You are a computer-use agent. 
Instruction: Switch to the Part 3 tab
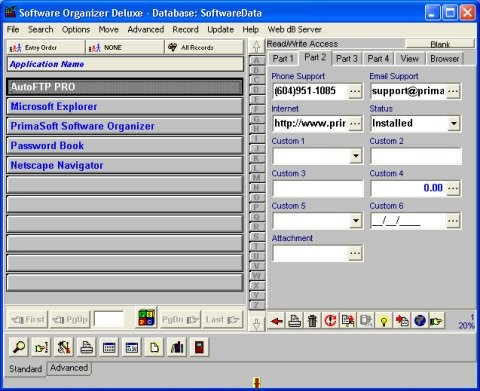tap(347, 59)
